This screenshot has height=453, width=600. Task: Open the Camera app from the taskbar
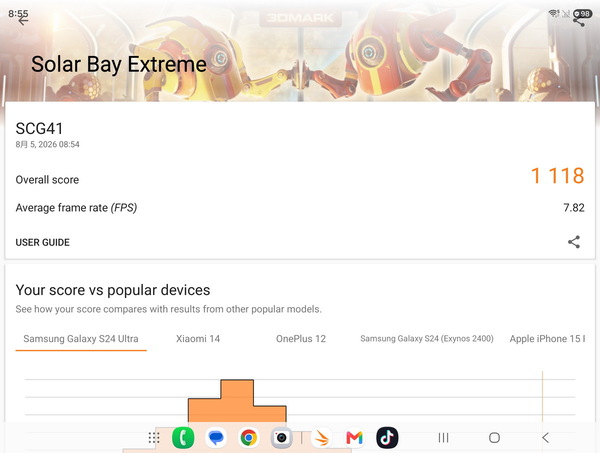coord(282,438)
